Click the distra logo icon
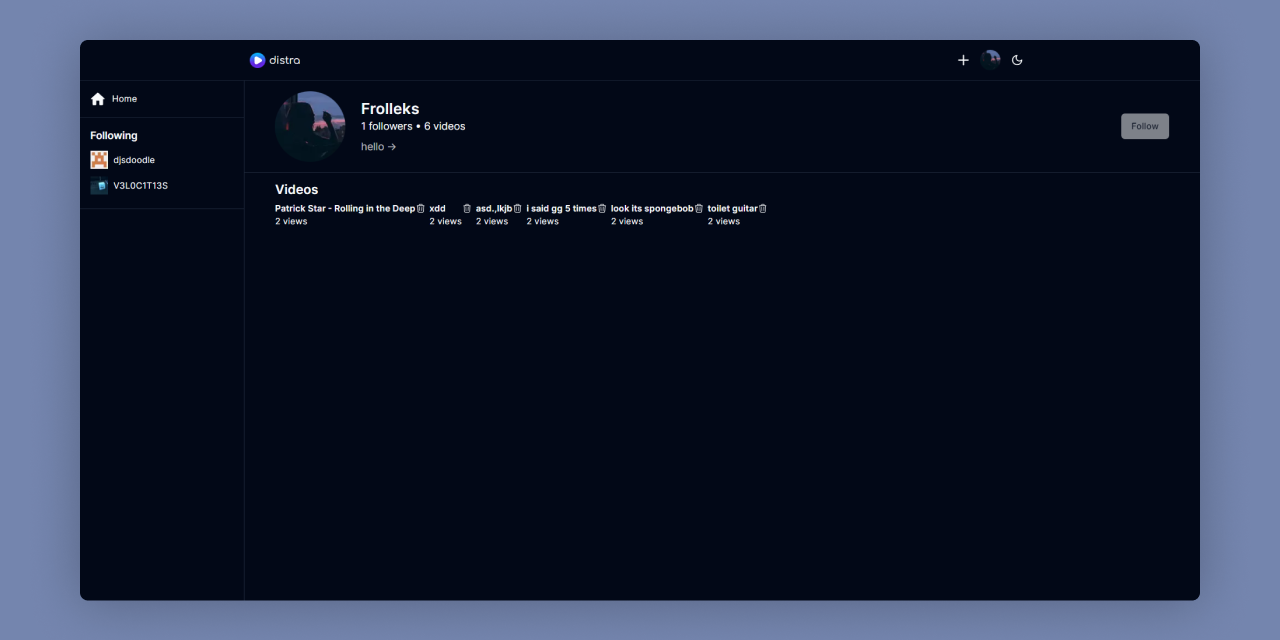The width and height of the screenshot is (1280, 640). (x=257, y=60)
